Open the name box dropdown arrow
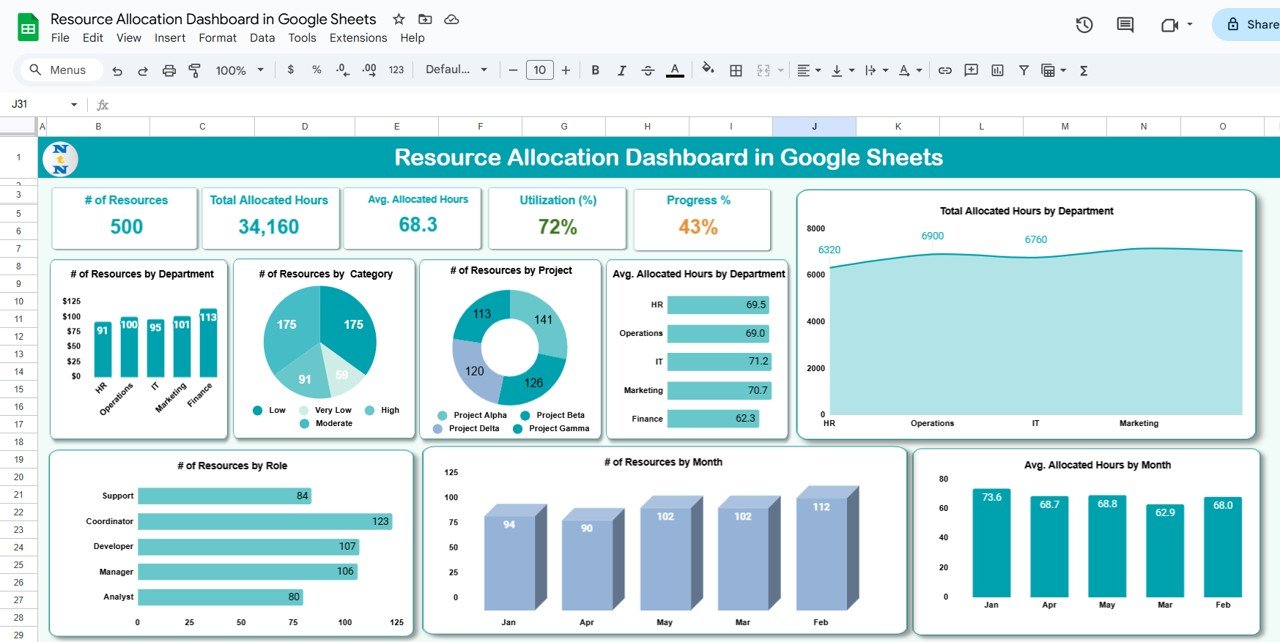The height and width of the screenshot is (642, 1280). pos(74,105)
